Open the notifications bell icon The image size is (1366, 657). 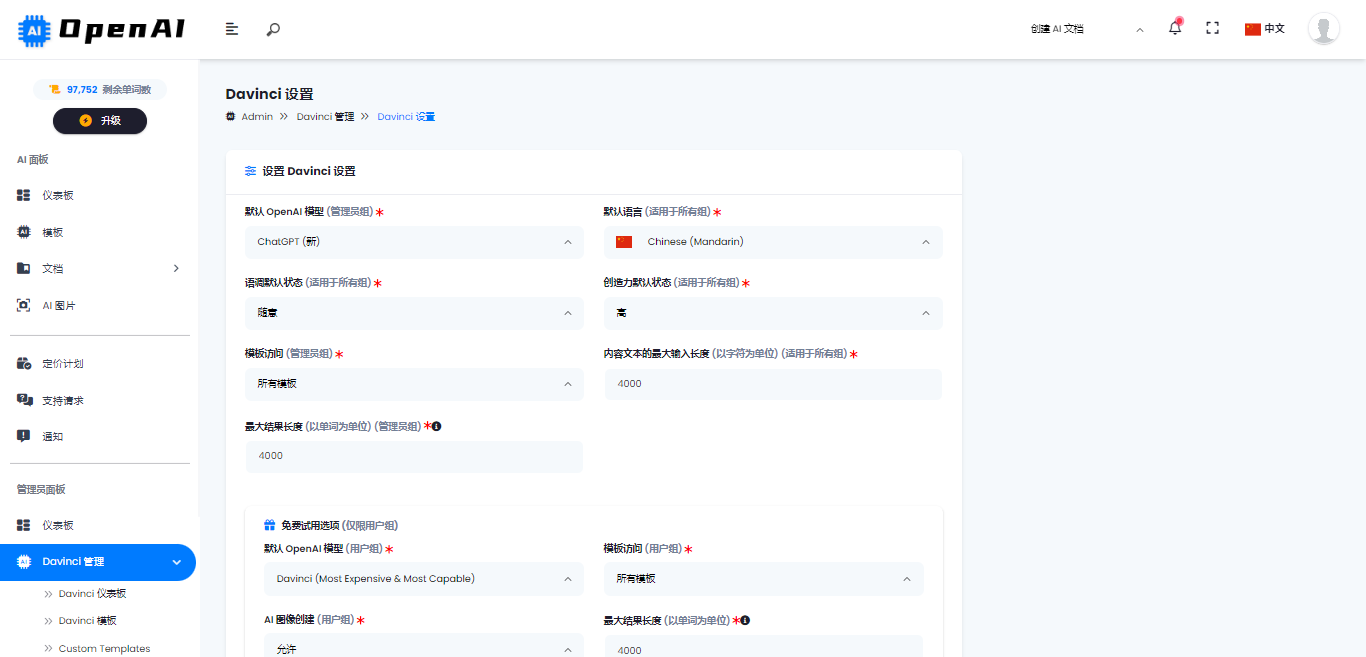(x=1175, y=28)
